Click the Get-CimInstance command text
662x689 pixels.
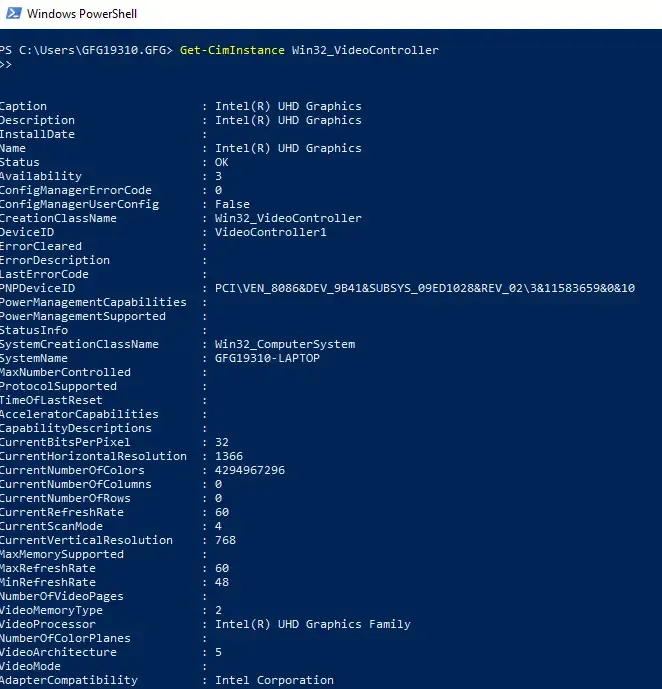click(x=232, y=50)
